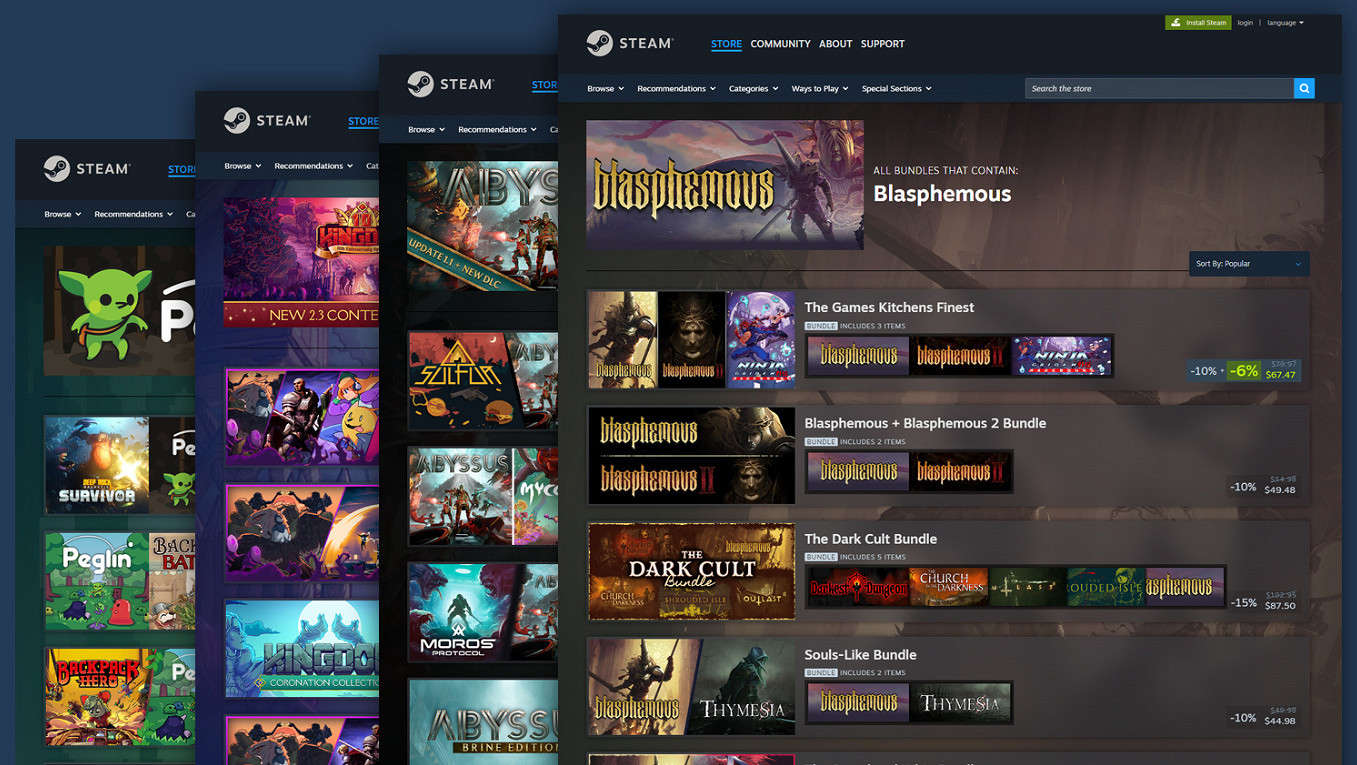Open the Blasphemous II capsule in the Blasphemous bundle
Image resolution: width=1357 pixels, height=765 pixels.
[x=961, y=471]
